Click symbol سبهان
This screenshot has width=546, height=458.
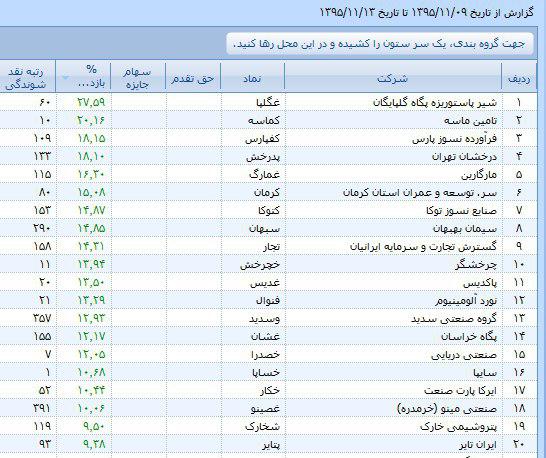[x=264, y=228]
